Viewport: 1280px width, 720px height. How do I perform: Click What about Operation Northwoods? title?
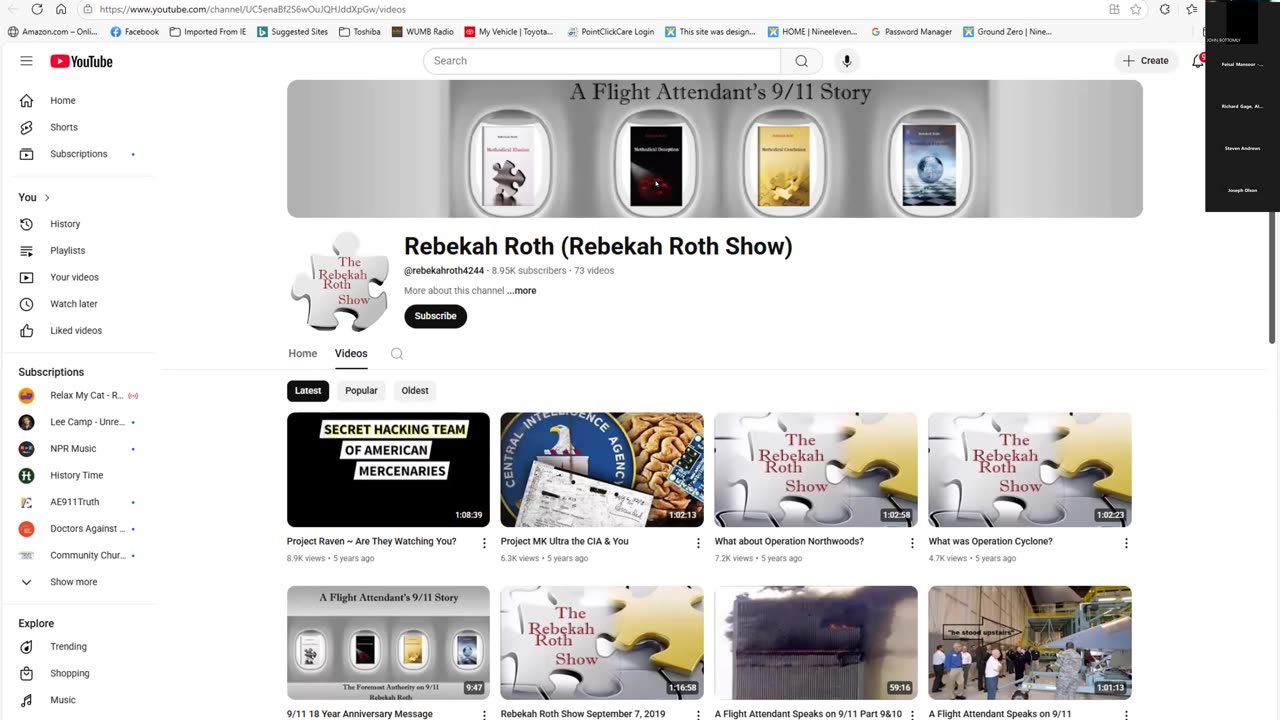(789, 541)
